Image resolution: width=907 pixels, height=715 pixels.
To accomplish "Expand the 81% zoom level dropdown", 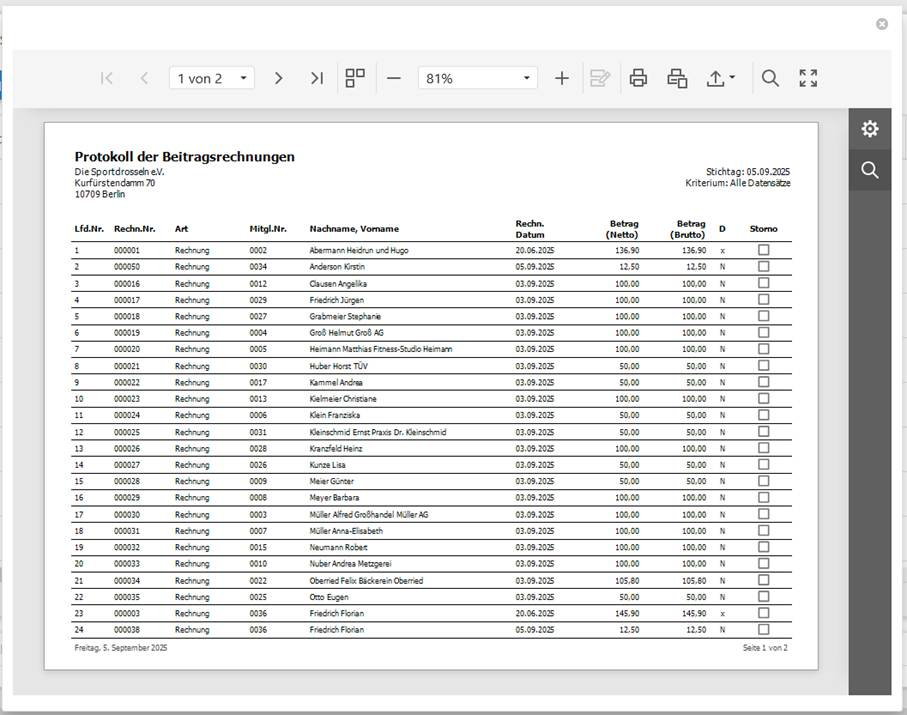I will coord(478,78).
